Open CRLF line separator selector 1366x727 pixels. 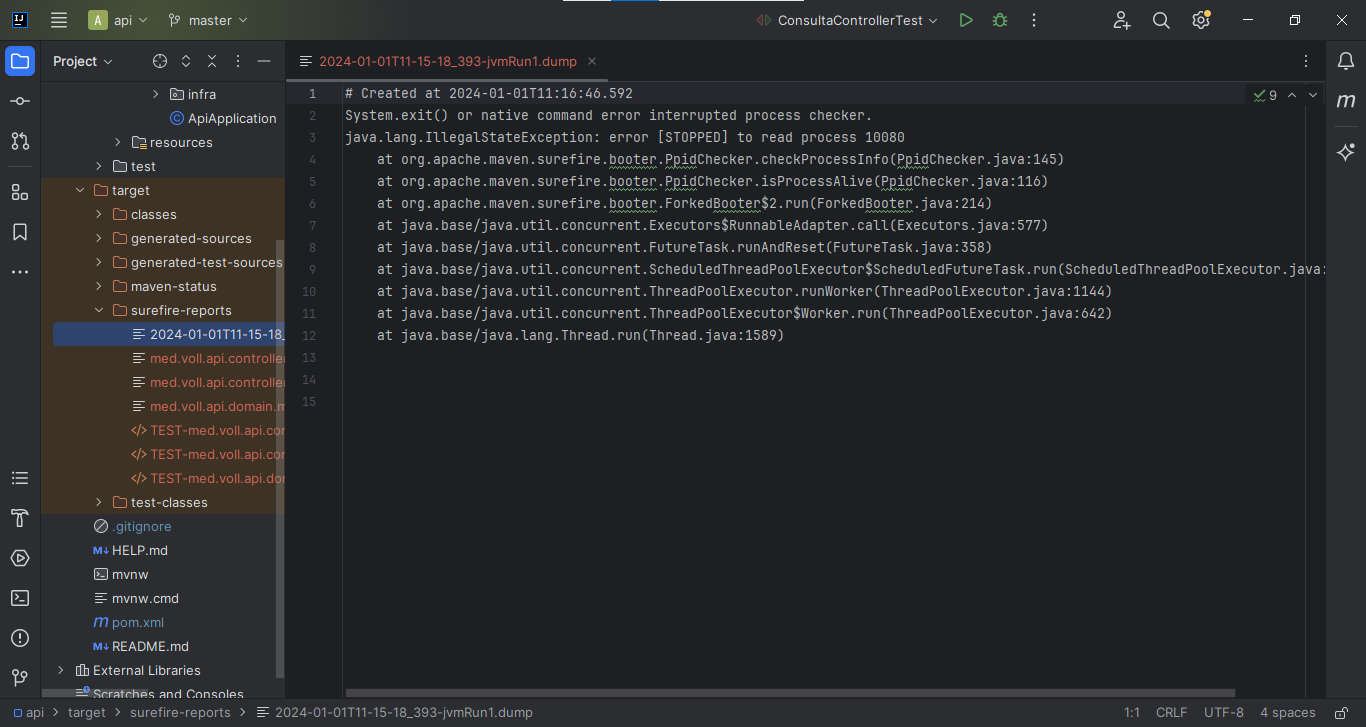[1171, 713]
